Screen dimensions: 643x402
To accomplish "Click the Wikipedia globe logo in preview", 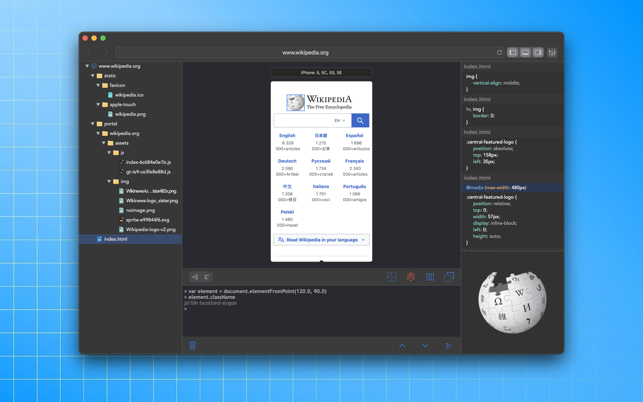I will pyautogui.click(x=295, y=103).
